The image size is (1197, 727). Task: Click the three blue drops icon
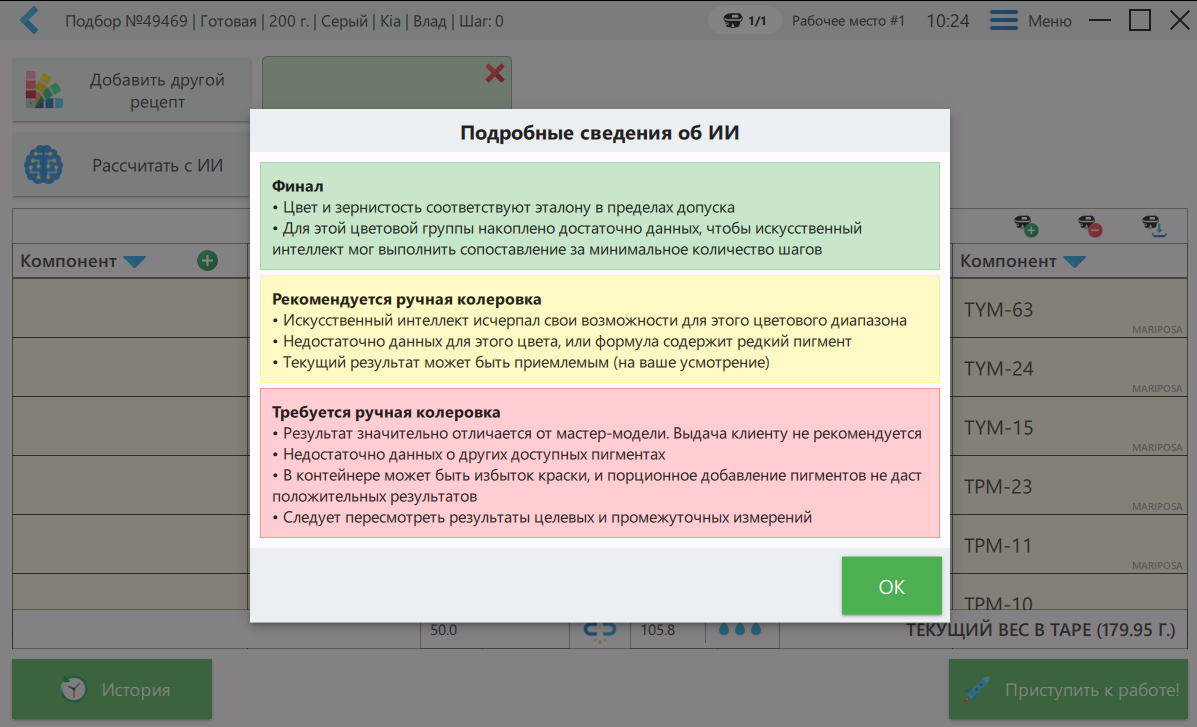coord(740,630)
